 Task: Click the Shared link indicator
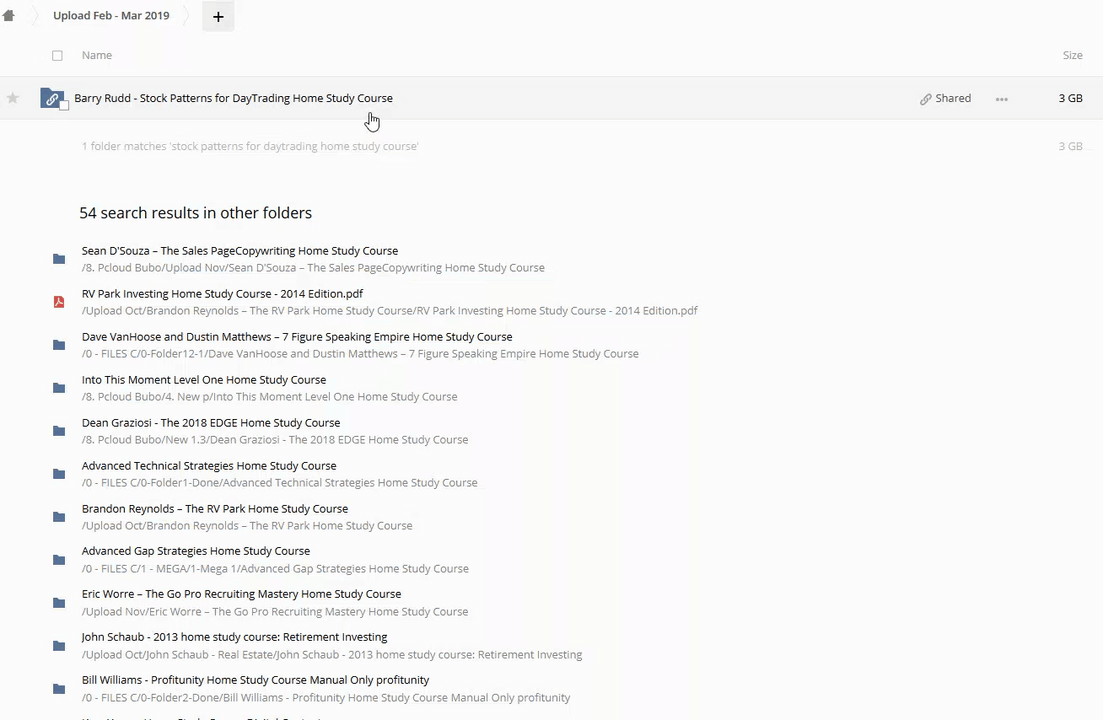click(x=945, y=99)
